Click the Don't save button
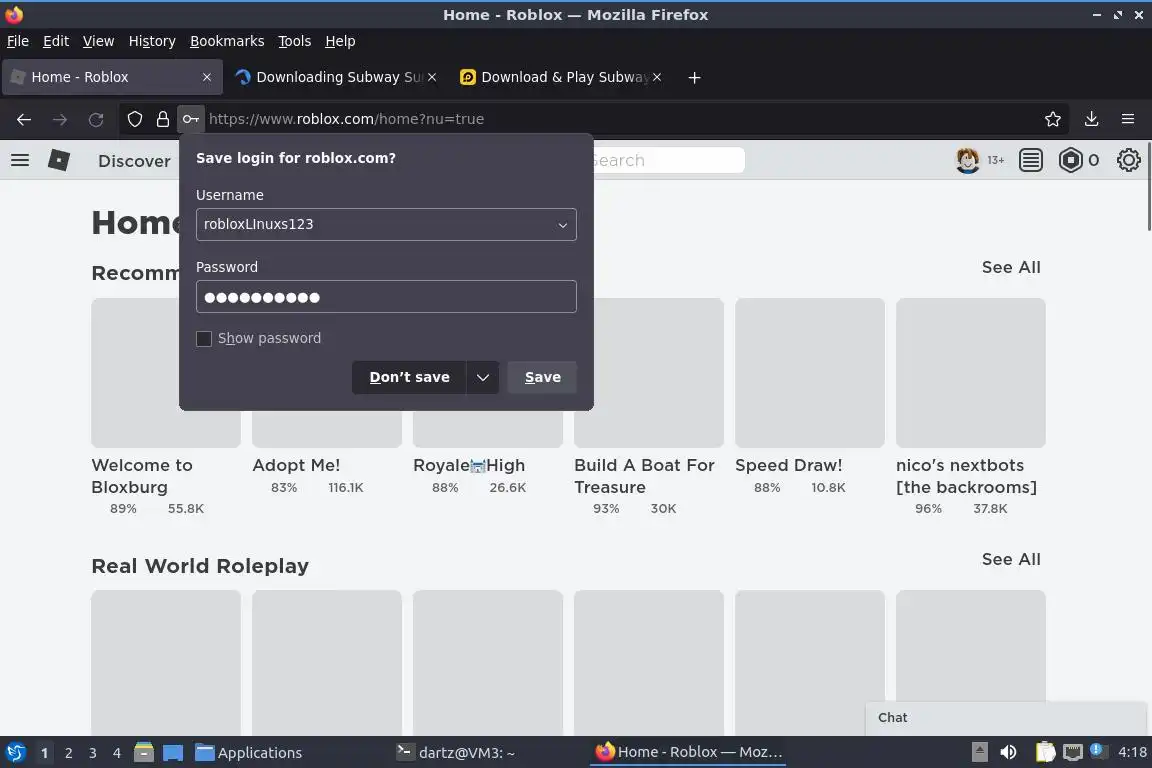 409,377
